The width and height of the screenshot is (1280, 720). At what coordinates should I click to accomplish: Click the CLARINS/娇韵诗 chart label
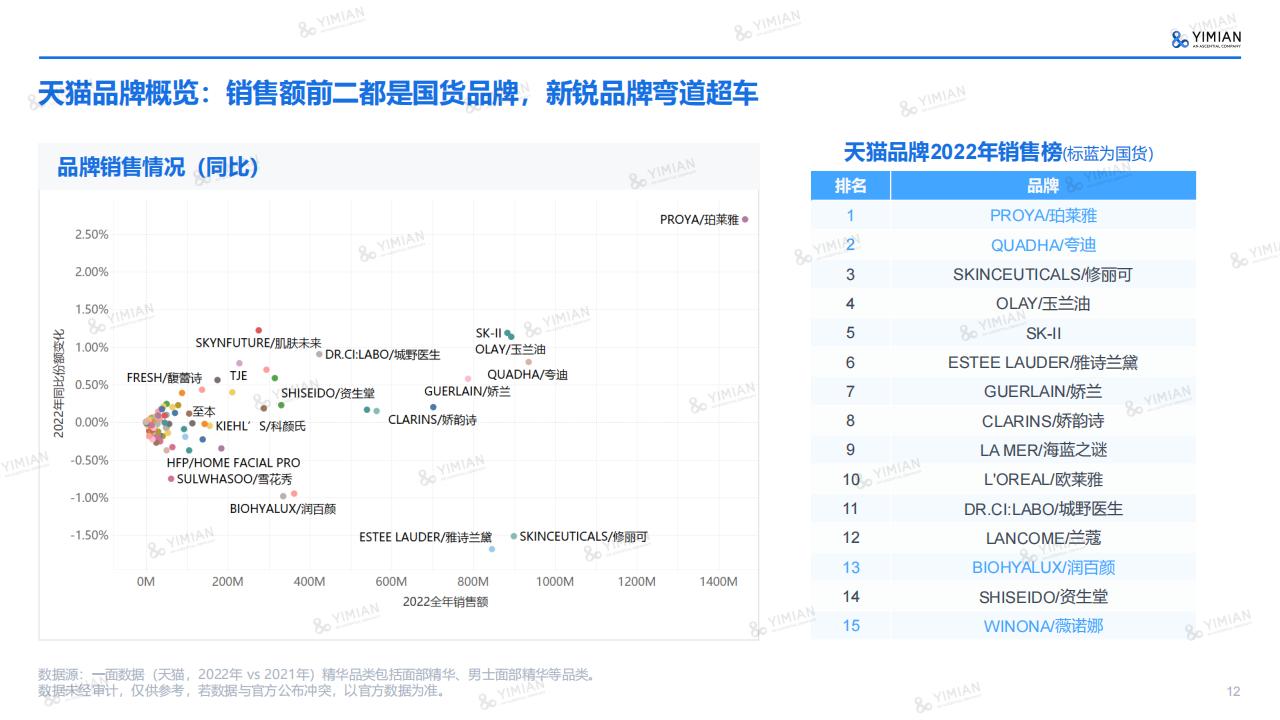[x=432, y=420]
